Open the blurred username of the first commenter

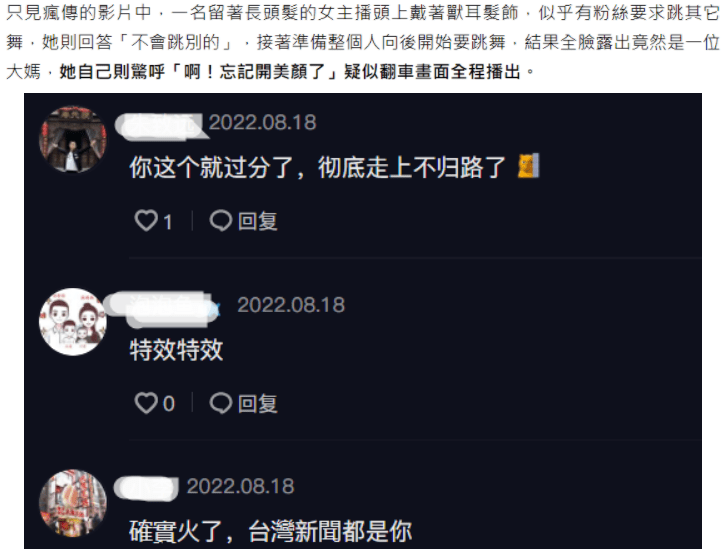[159, 126]
